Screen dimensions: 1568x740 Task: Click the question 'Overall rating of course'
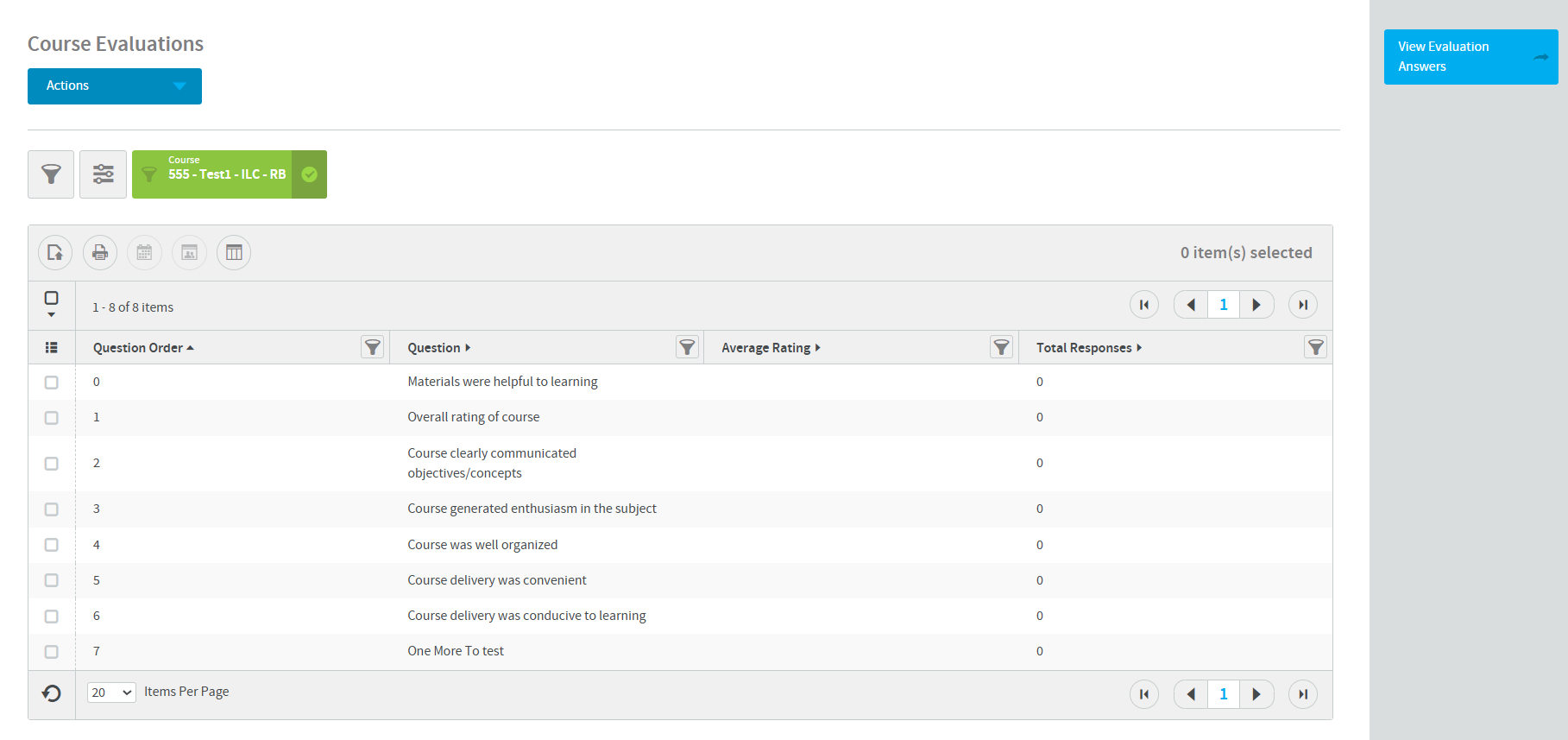coord(473,417)
